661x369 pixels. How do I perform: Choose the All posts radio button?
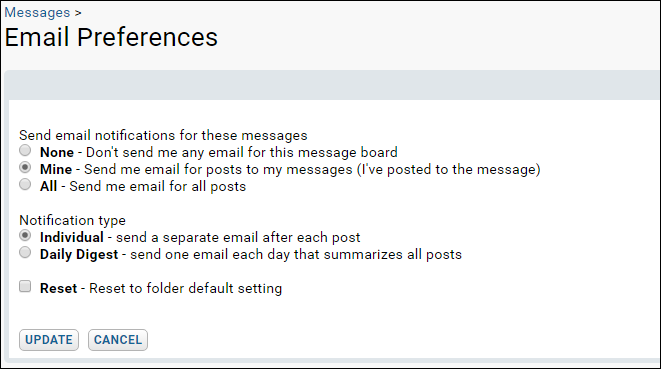pyautogui.click(x=25, y=184)
